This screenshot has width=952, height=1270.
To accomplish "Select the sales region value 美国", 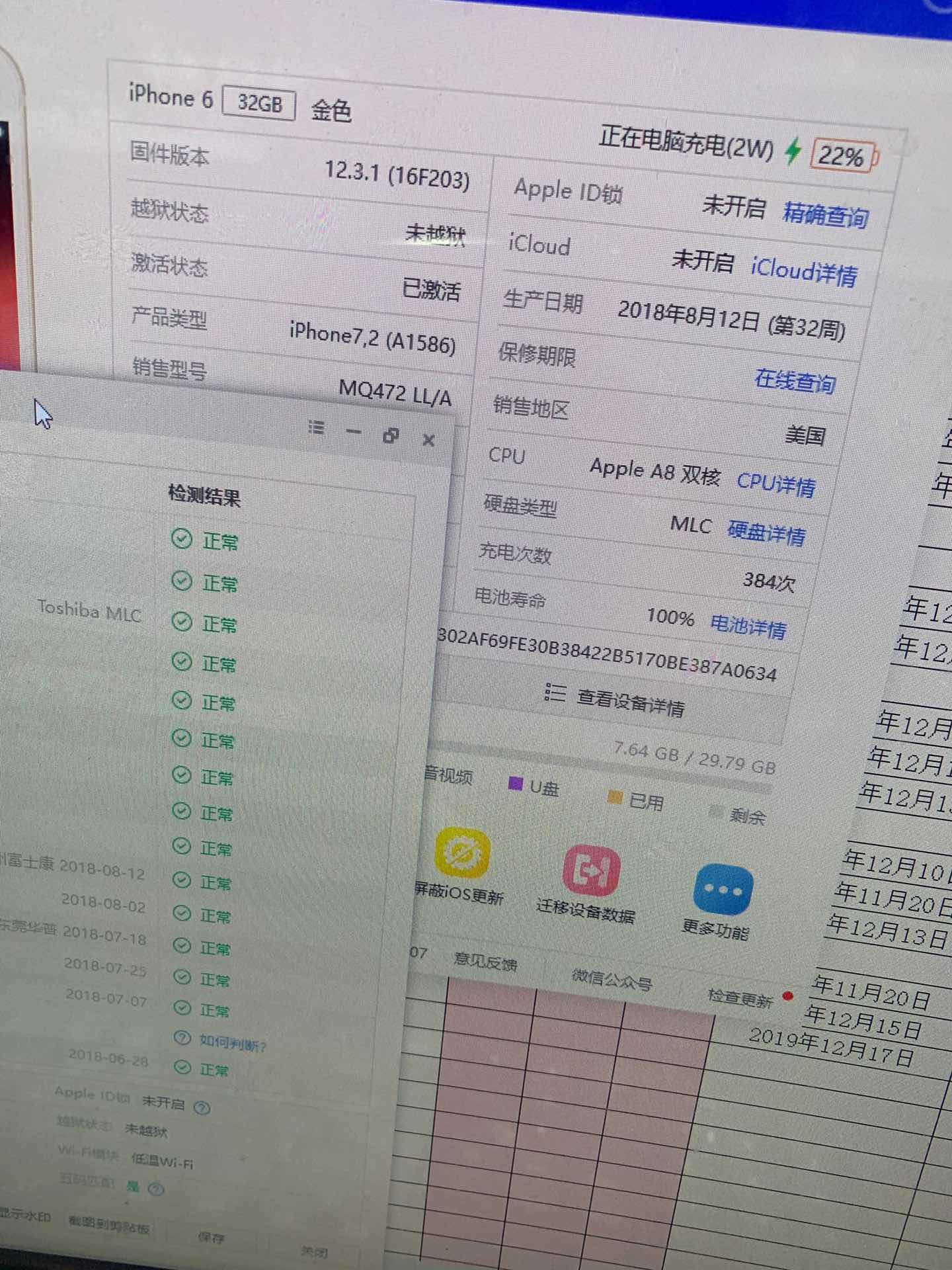I will click(x=805, y=435).
